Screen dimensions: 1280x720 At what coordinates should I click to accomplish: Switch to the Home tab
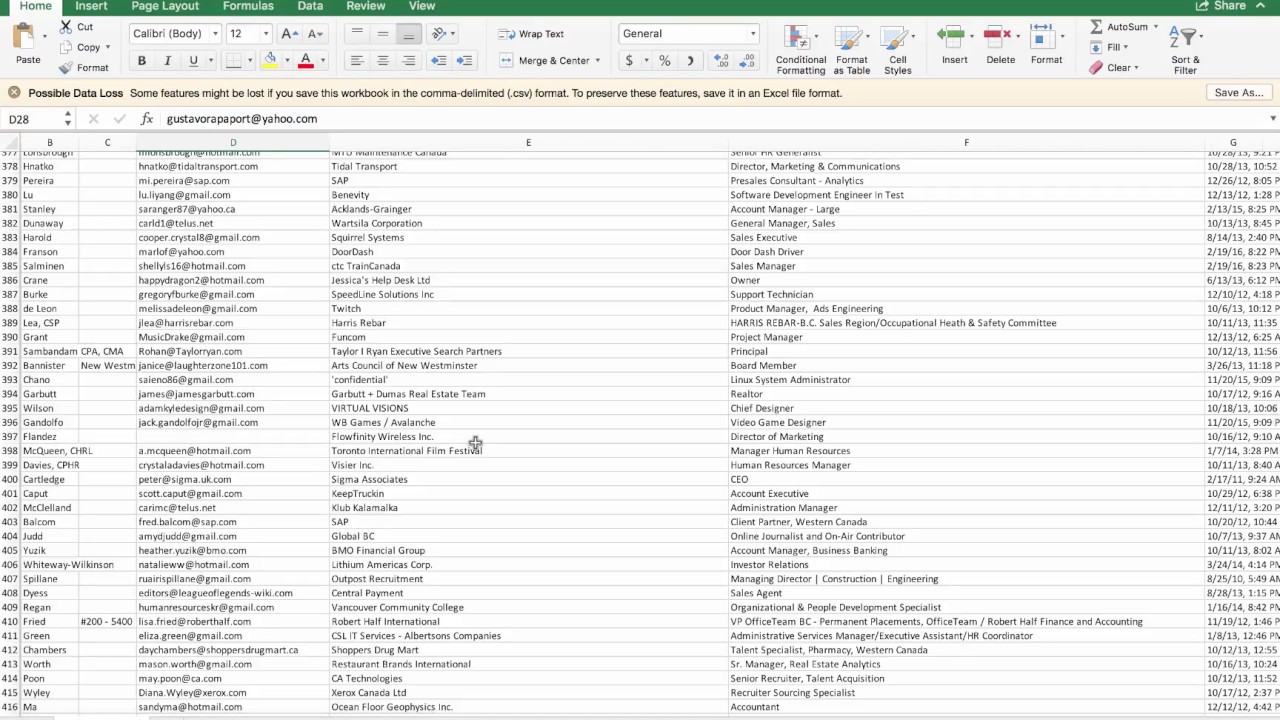click(x=35, y=6)
